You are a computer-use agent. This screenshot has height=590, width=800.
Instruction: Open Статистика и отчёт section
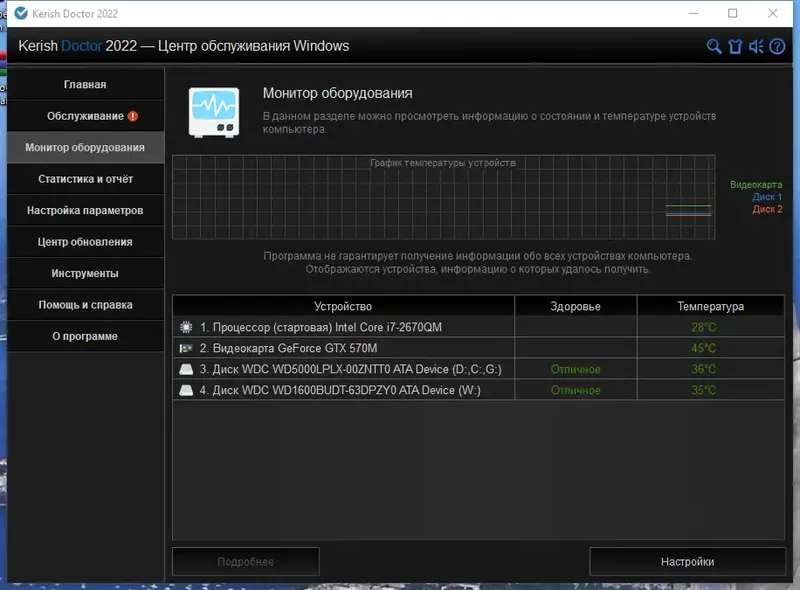pos(85,179)
